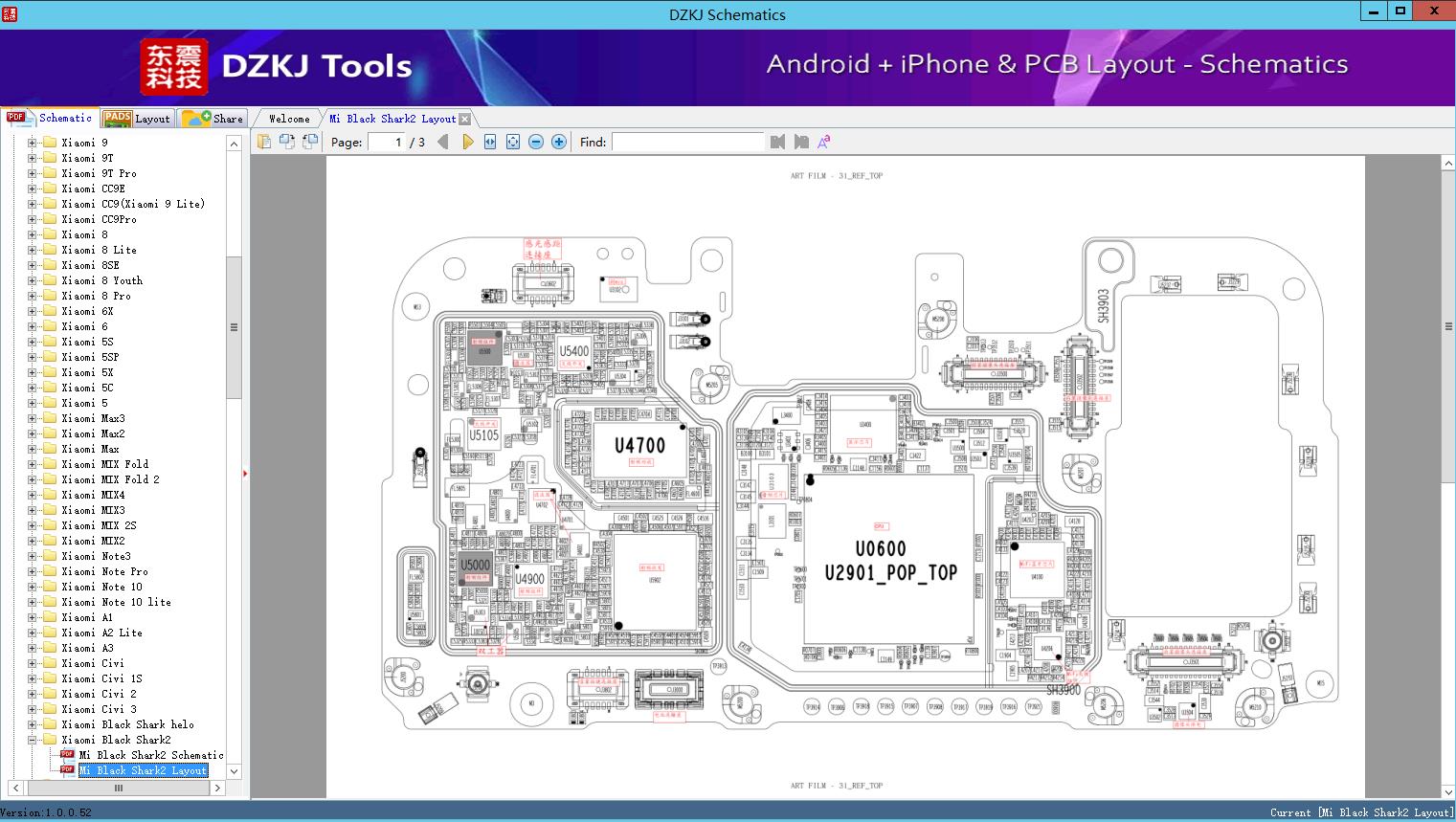Click the folder icon beside Xiaomi 5SP
Screen dimensions: 1456x822
click(x=49, y=357)
